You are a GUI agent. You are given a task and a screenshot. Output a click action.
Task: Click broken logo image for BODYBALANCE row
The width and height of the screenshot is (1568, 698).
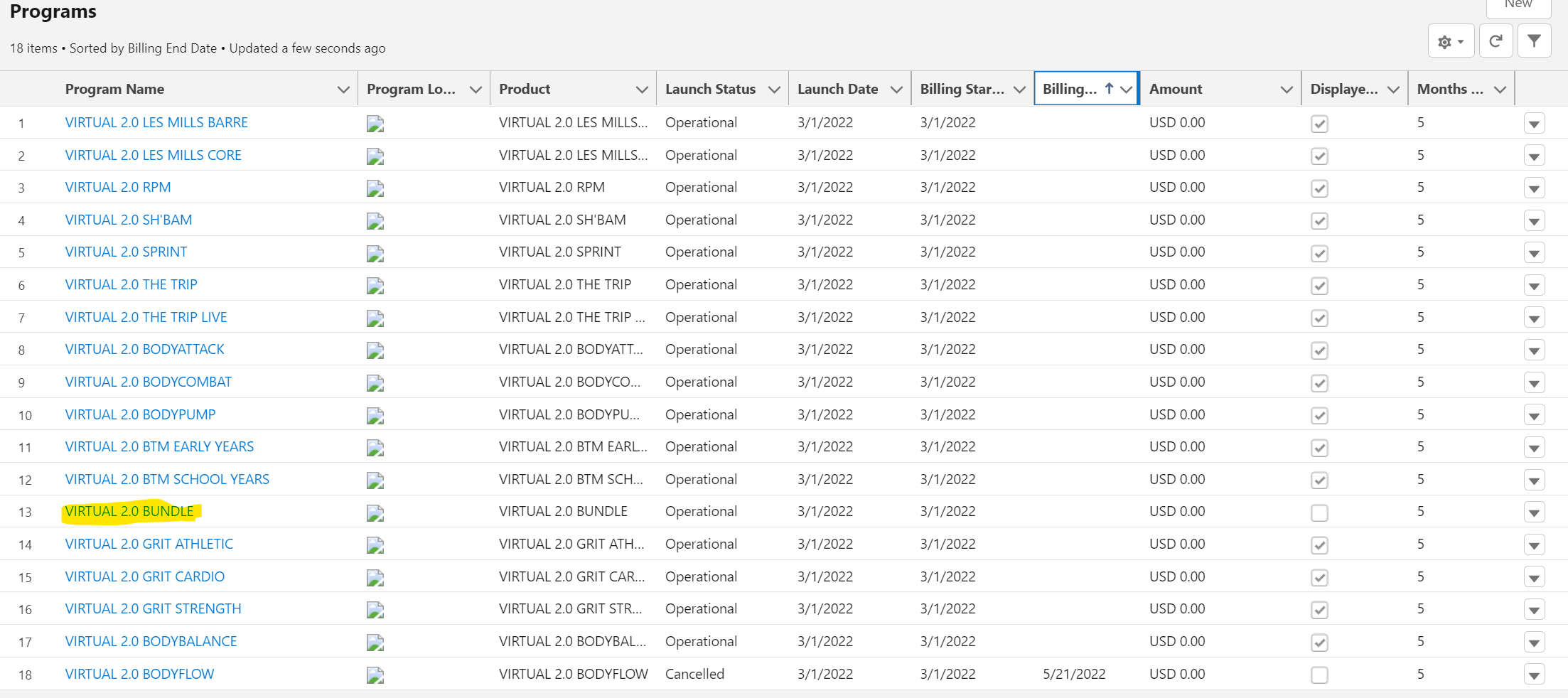[x=375, y=643]
